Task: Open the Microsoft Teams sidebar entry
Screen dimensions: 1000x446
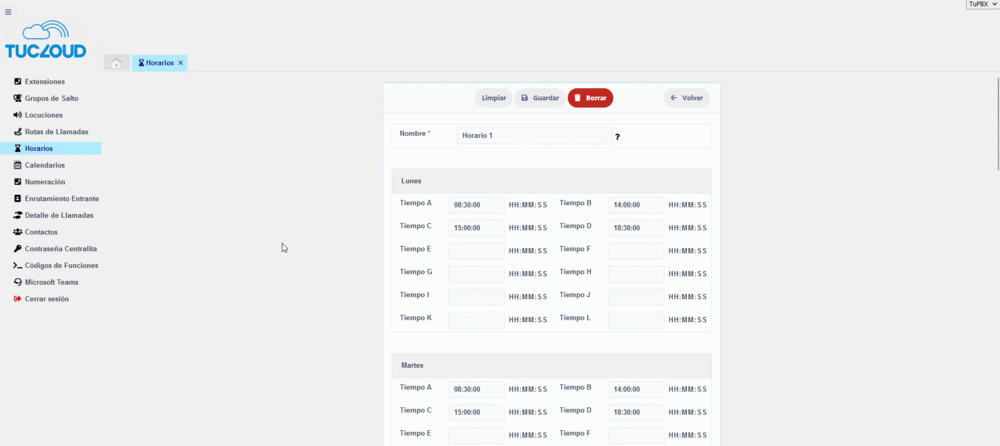Action: pyautogui.click(x=51, y=282)
